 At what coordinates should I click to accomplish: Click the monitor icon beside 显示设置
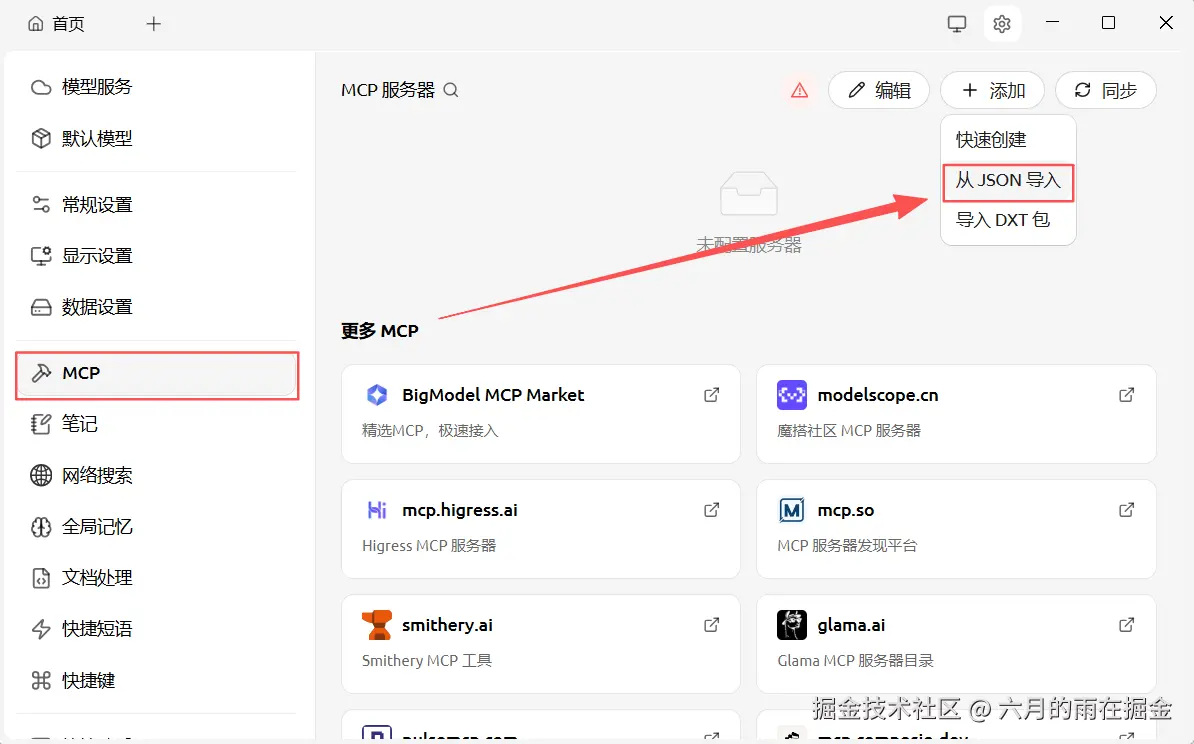pyautogui.click(x=41, y=256)
